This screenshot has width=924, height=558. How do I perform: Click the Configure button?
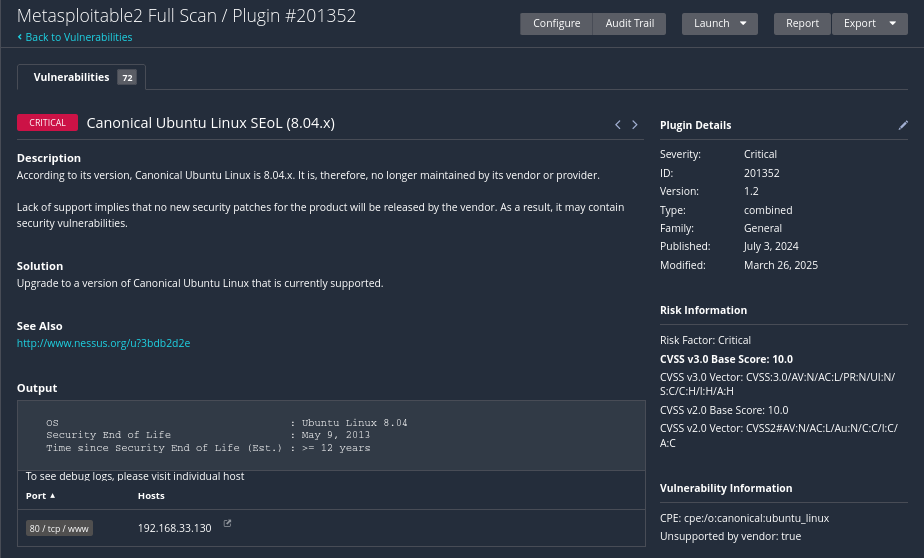tap(556, 24)
